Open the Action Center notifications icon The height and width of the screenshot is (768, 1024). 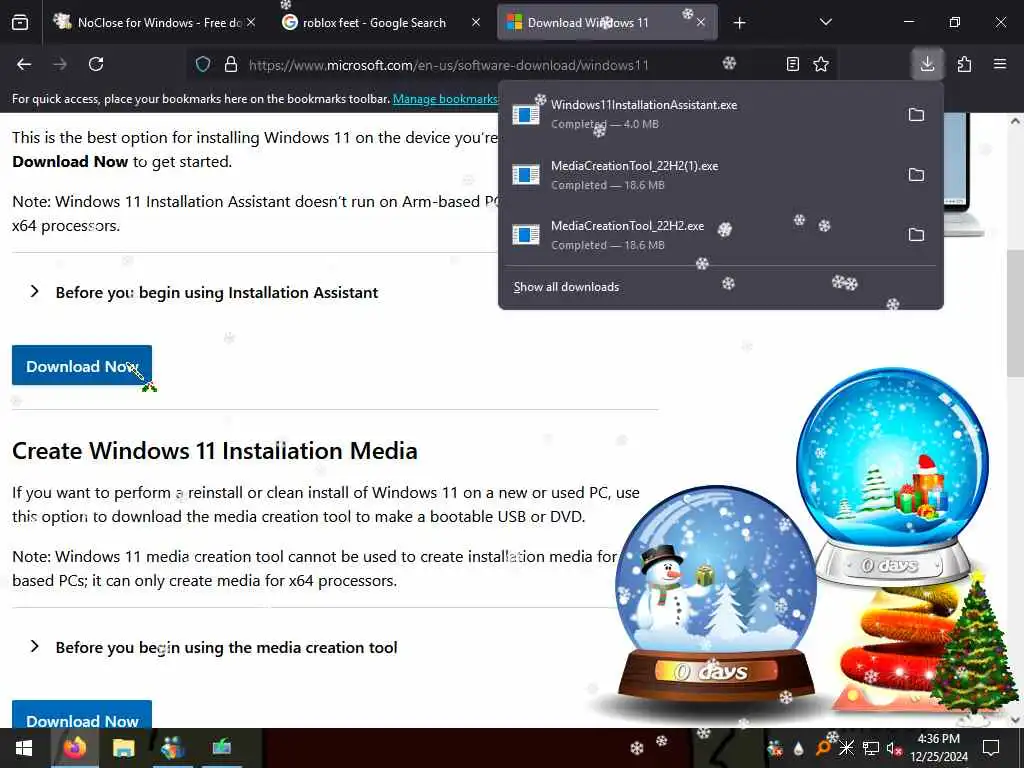[x=991, y=748]
